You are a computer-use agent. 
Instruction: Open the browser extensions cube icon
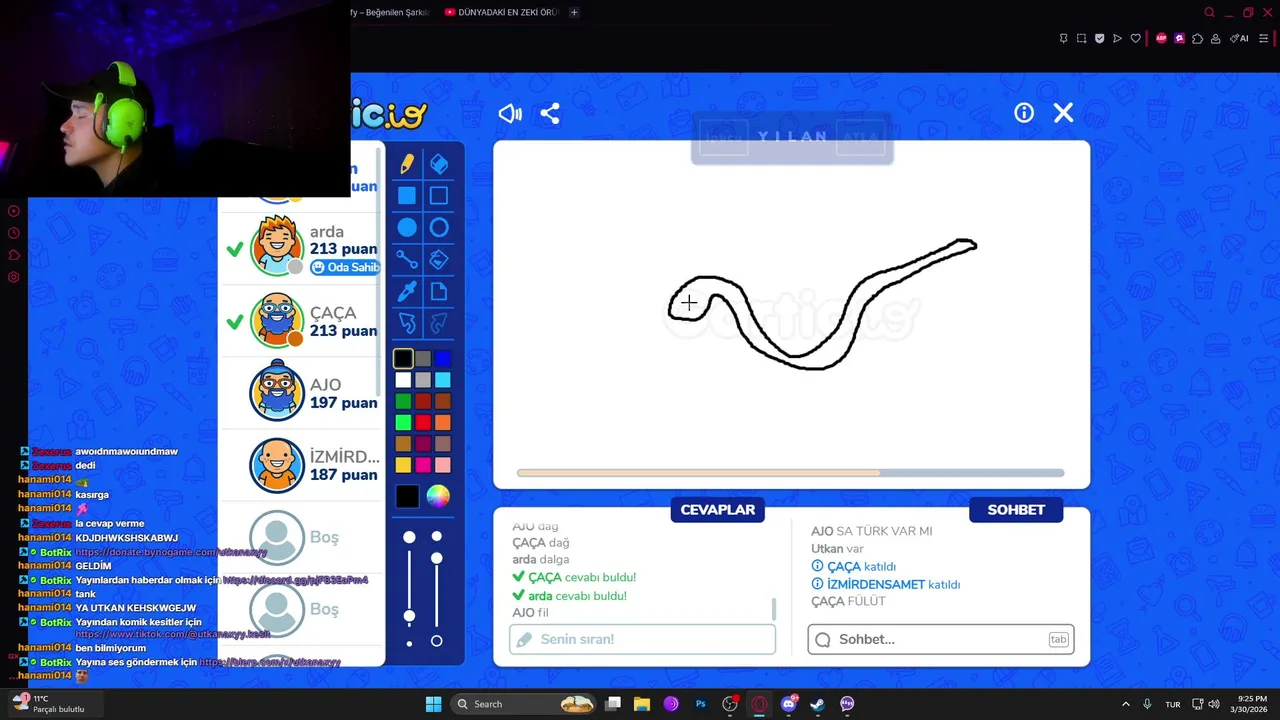pyautogui.click(x=1197, y=38)
